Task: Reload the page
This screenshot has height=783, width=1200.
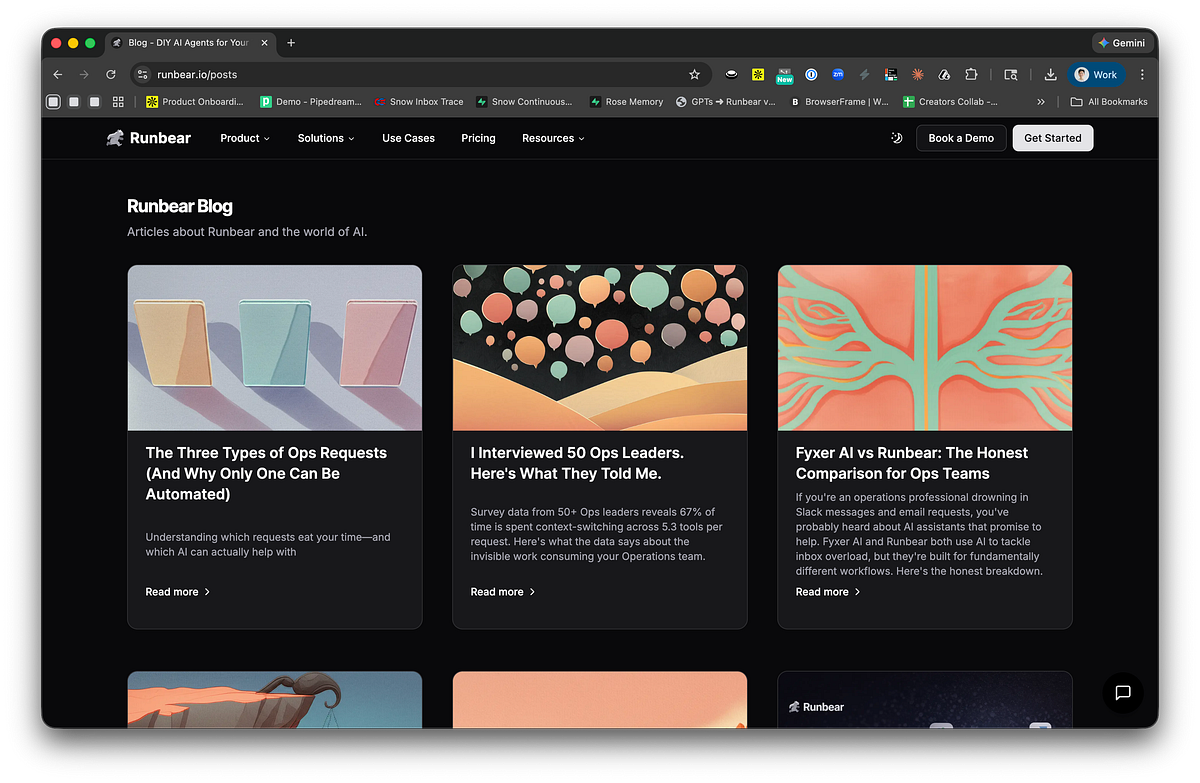Action: [x=111, y=74]
